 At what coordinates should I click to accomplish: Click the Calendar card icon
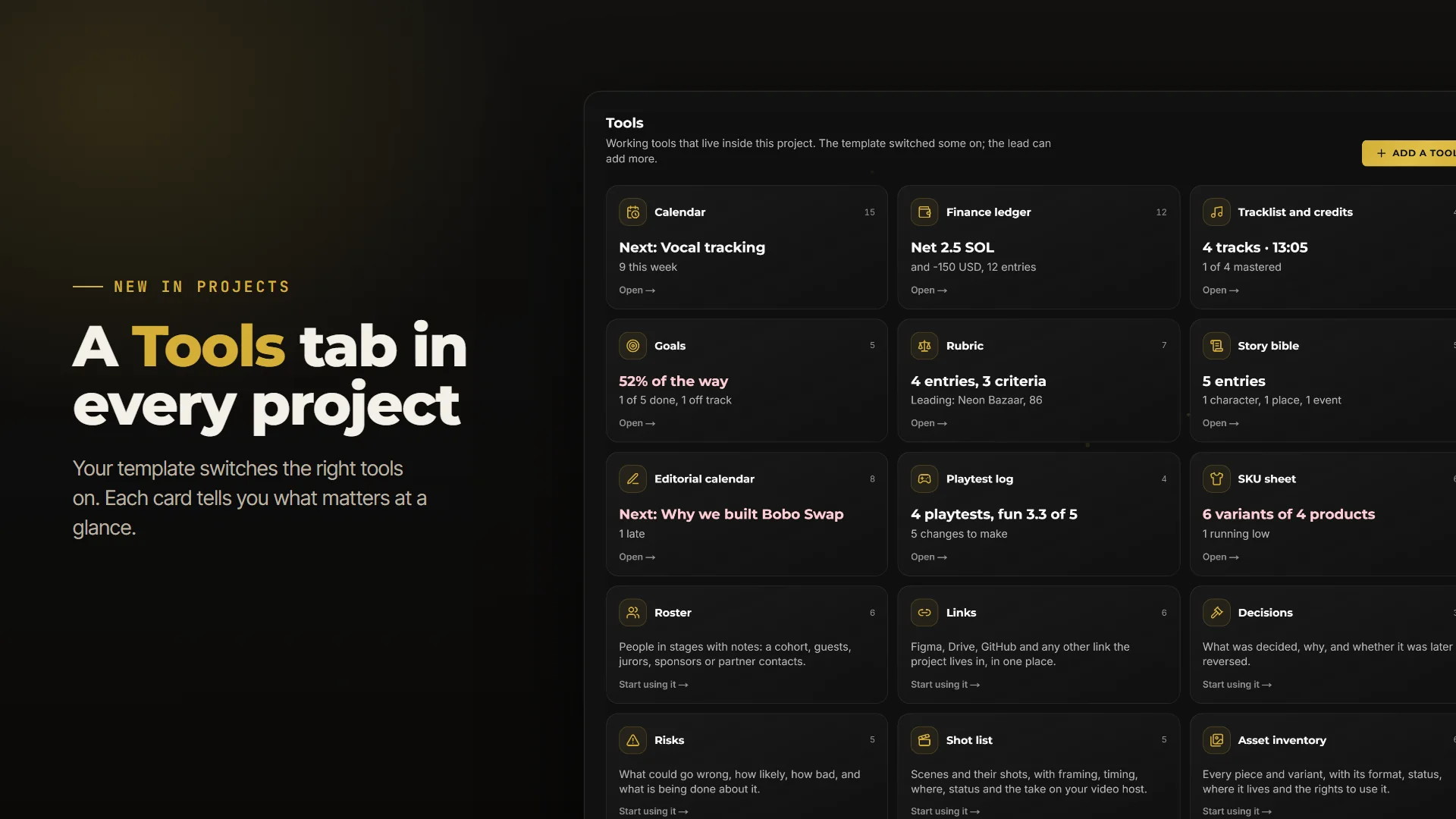pyautogui.click(x=632, y=212)
